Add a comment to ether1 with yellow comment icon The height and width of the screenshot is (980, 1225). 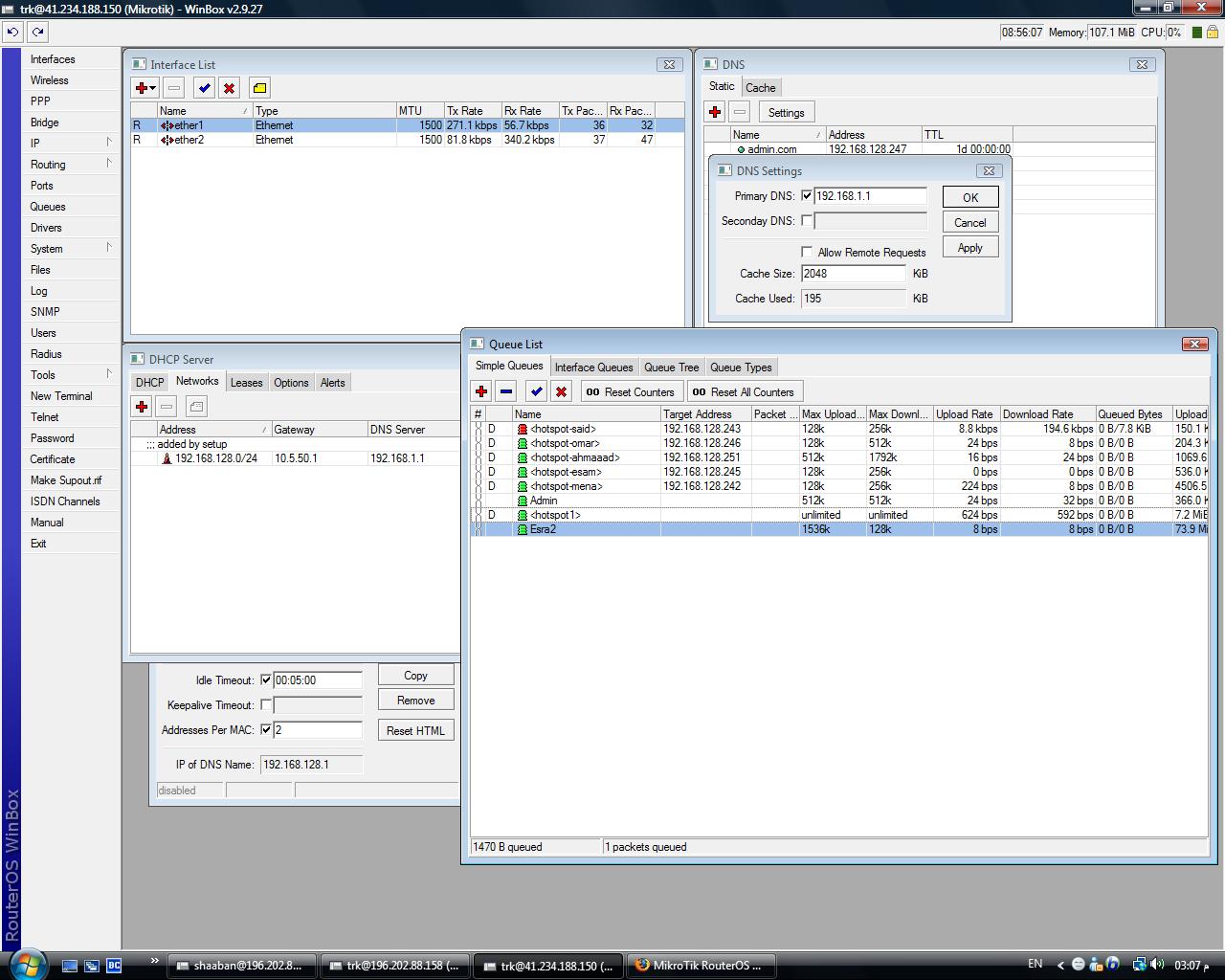258,87
